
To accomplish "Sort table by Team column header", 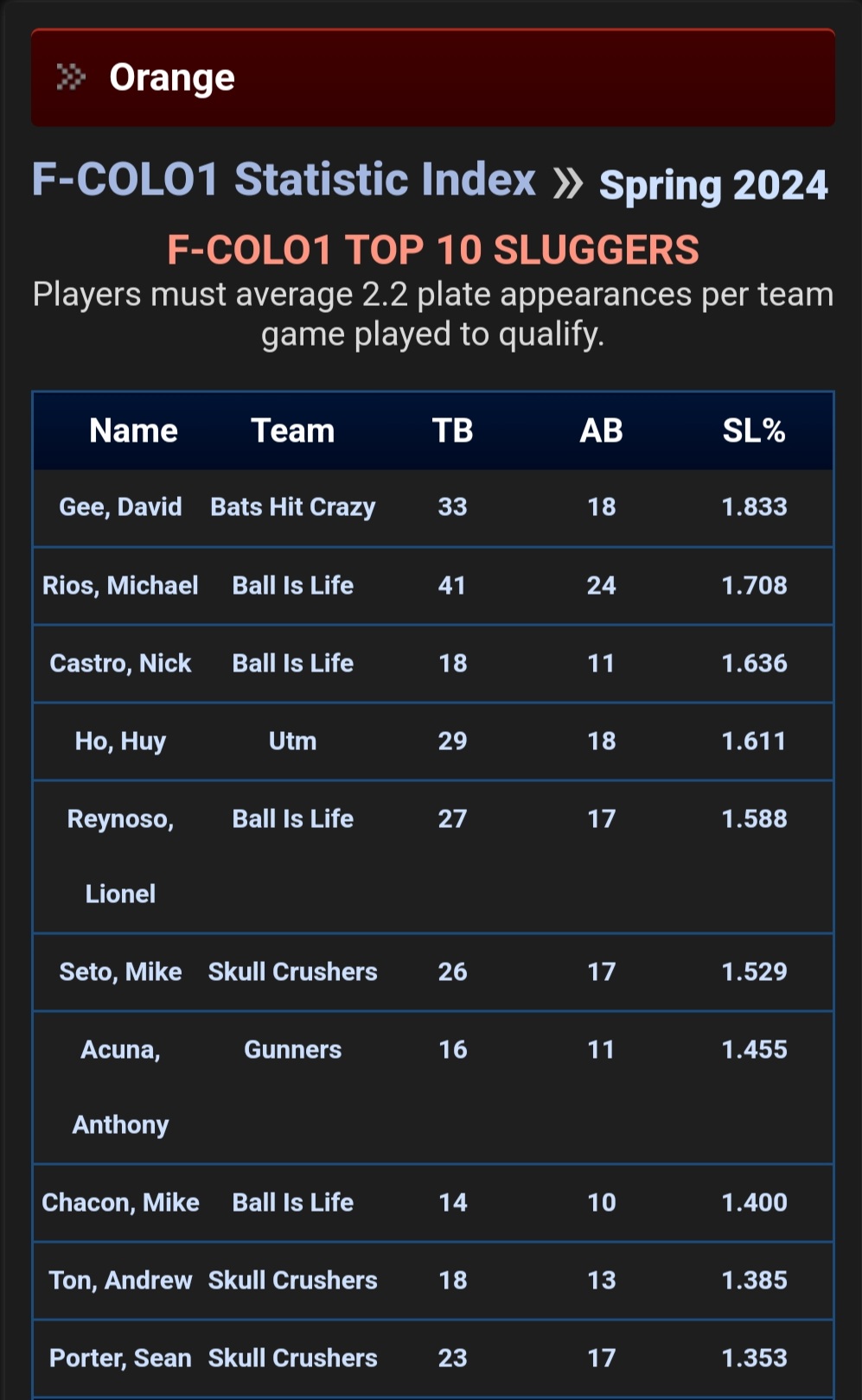I will [x=292, y=430].
